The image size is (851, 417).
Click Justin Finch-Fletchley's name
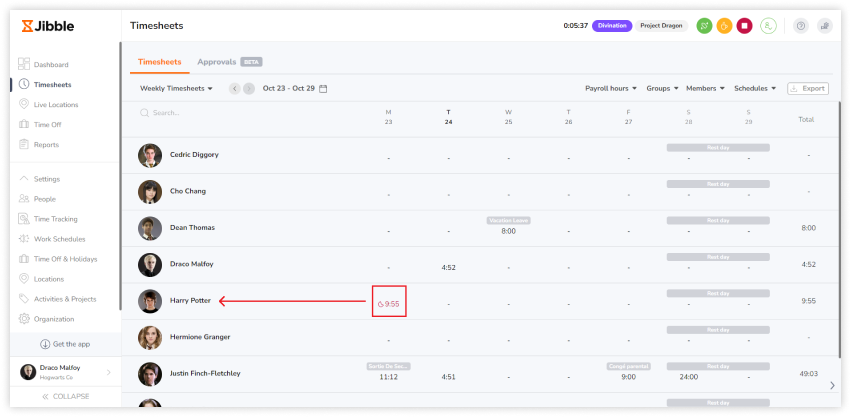click(205, 374)
